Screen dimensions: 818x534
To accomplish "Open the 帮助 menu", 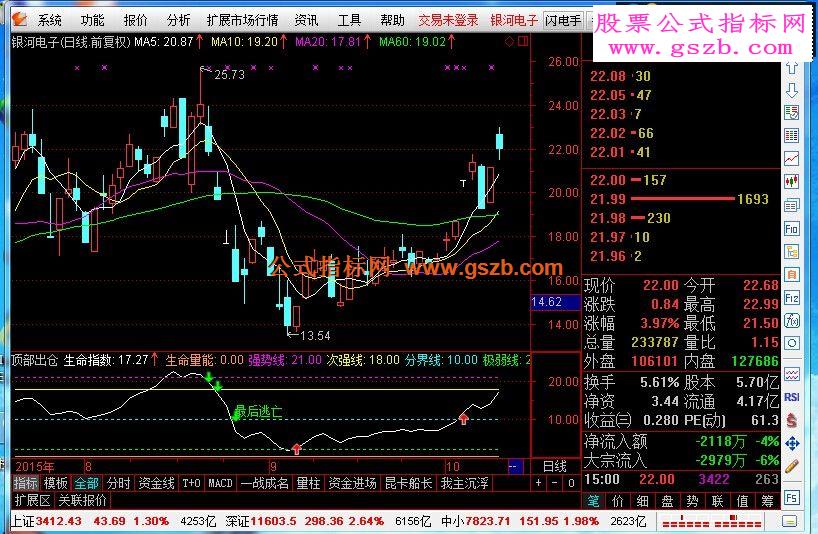I will [392, 20].
